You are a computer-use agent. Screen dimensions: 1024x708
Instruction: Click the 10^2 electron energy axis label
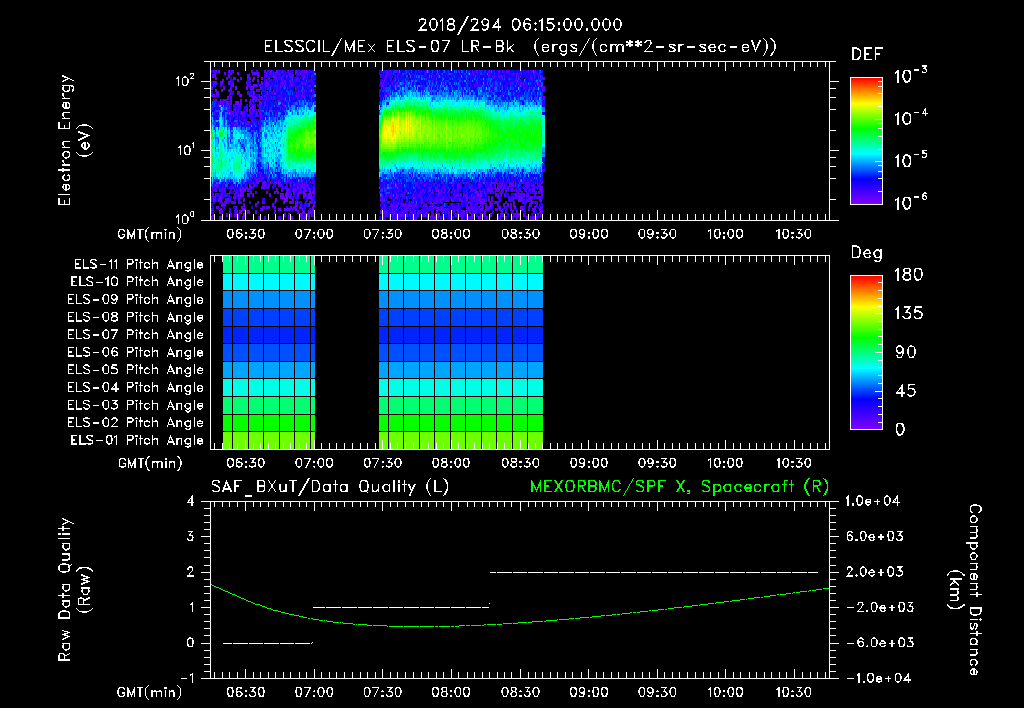tap(185, 81)
